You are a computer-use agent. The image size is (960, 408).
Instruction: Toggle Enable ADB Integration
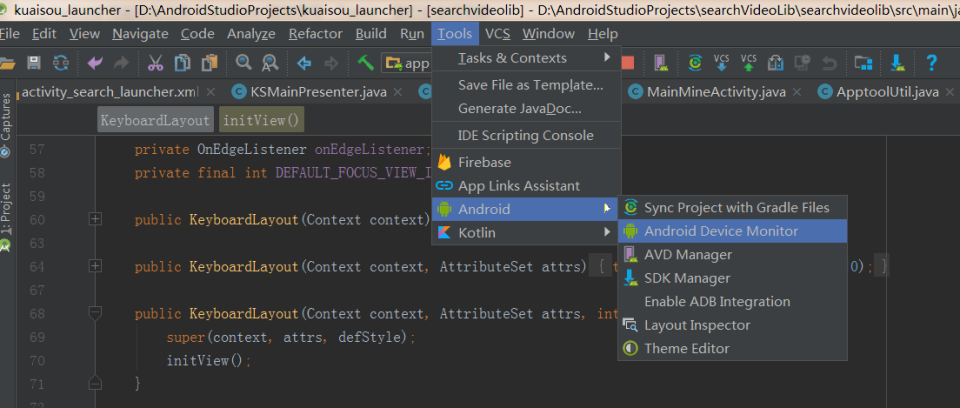[x=733, y=301]
